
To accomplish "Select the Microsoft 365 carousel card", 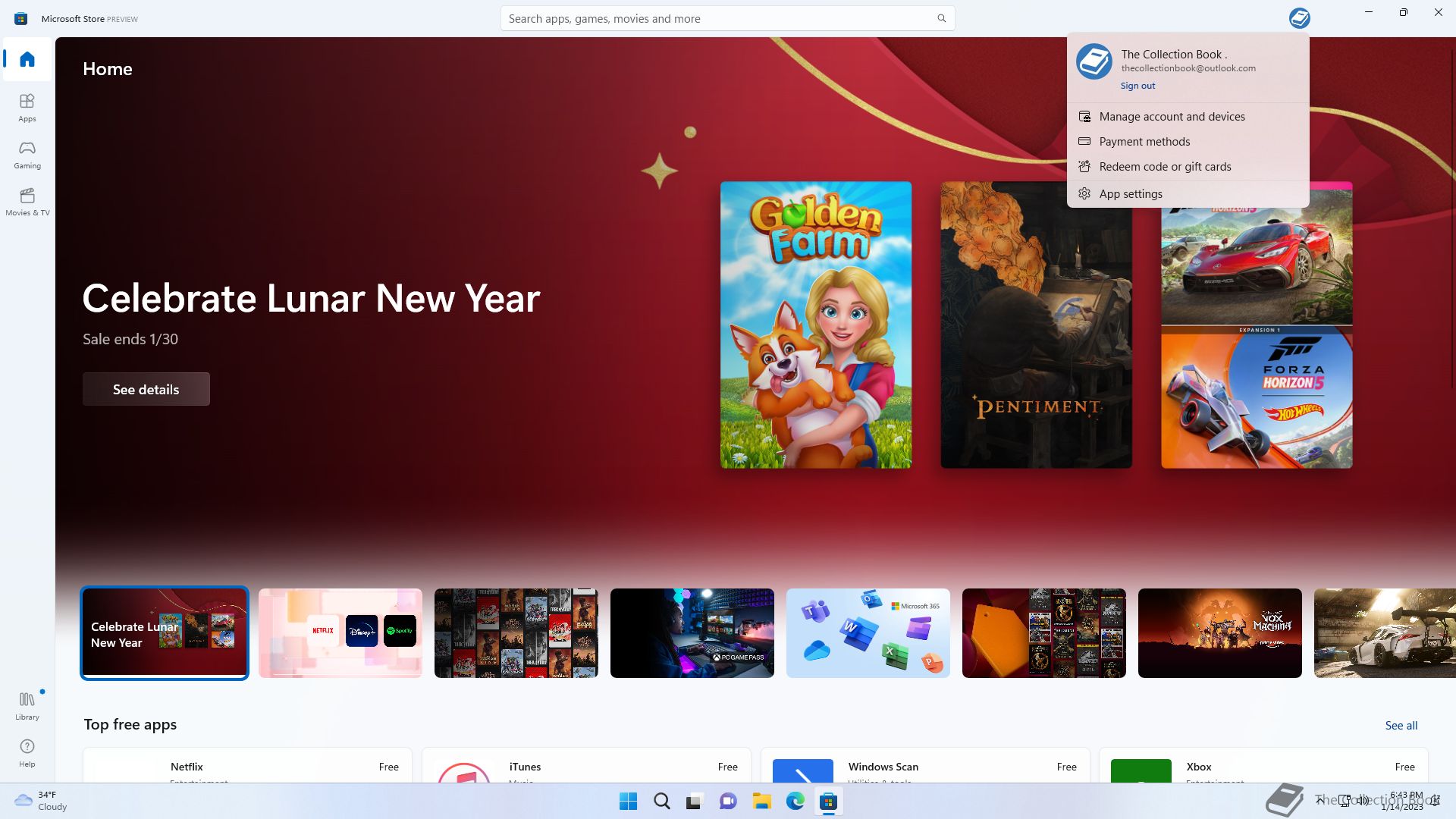I will (x=868, y=633).
